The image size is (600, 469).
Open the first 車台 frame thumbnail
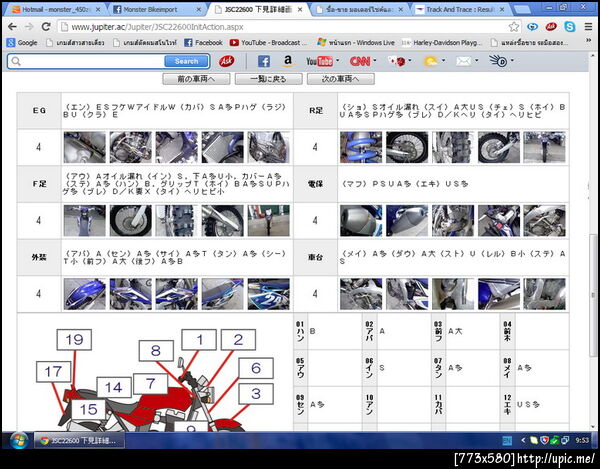[x=361, y=294]
